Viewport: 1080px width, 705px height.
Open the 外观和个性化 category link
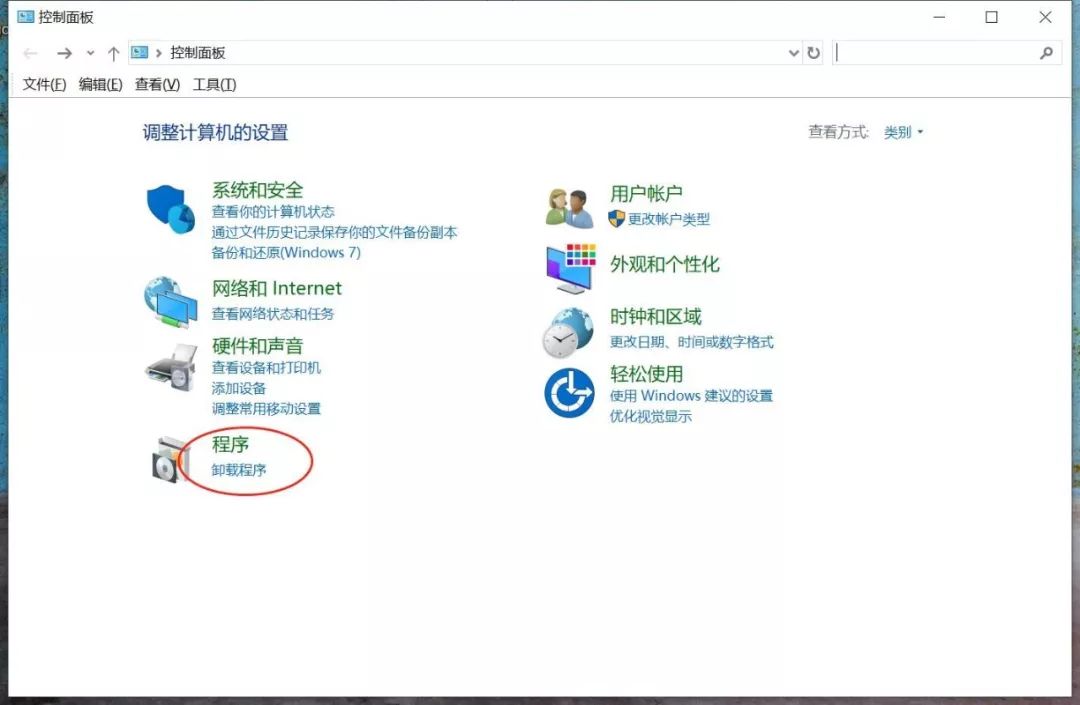[x=664, y=264]
